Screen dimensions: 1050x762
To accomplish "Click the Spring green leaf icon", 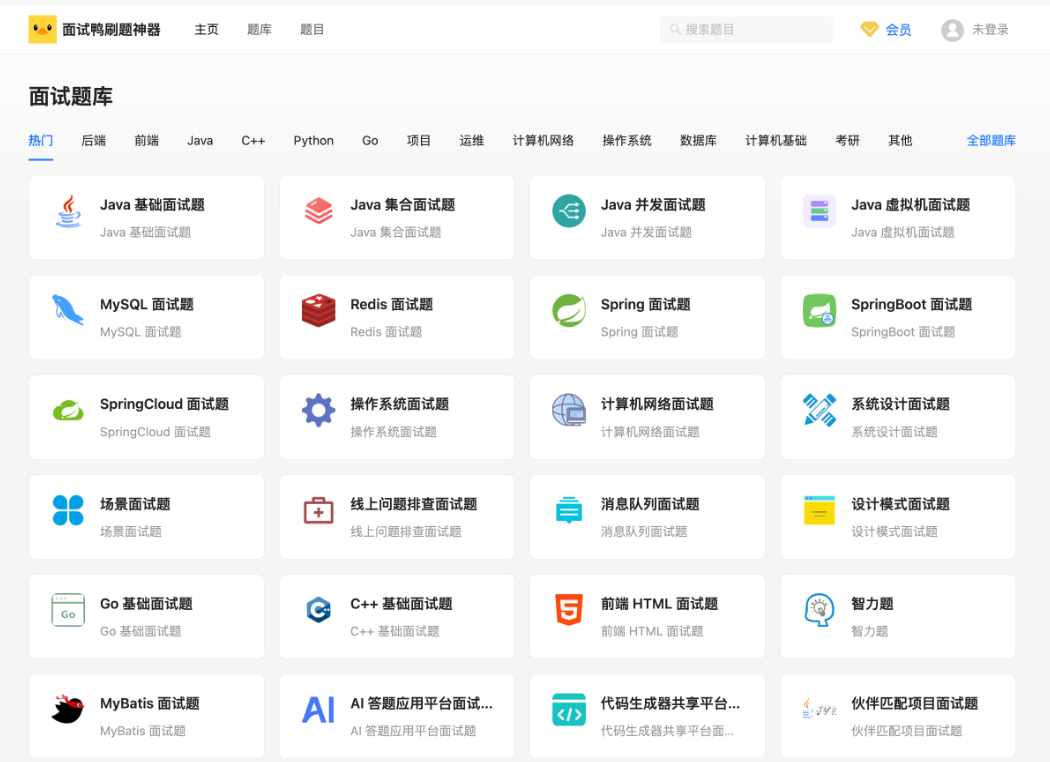I will (569, 311).
